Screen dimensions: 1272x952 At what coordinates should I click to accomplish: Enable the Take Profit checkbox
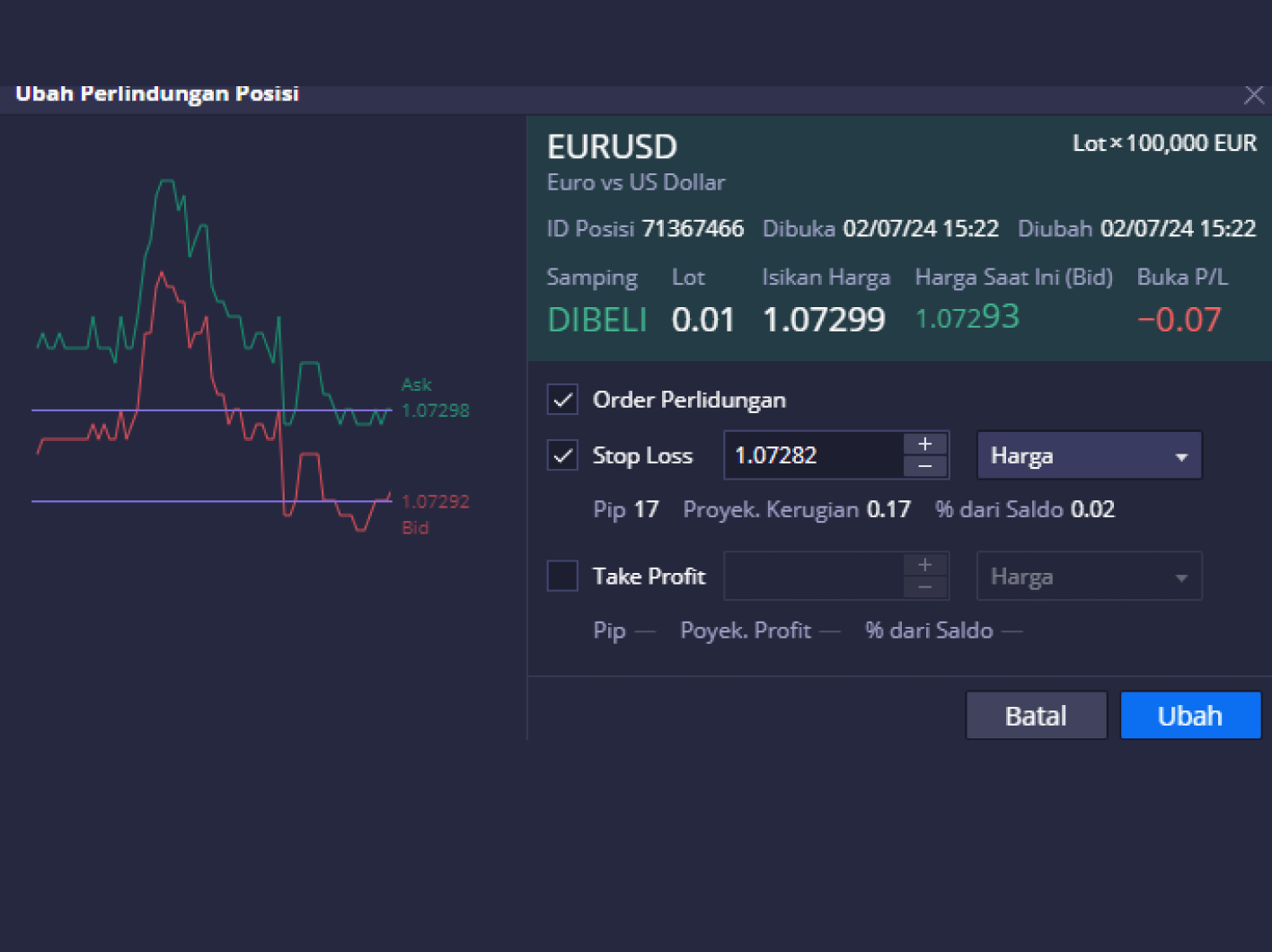coord(562,576)
